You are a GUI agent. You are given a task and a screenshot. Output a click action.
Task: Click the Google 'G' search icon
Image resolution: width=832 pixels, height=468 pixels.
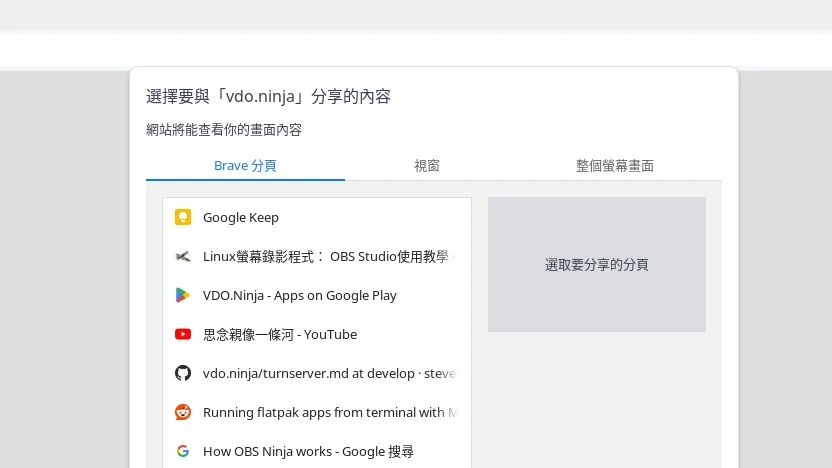click(x=183, y=451)
